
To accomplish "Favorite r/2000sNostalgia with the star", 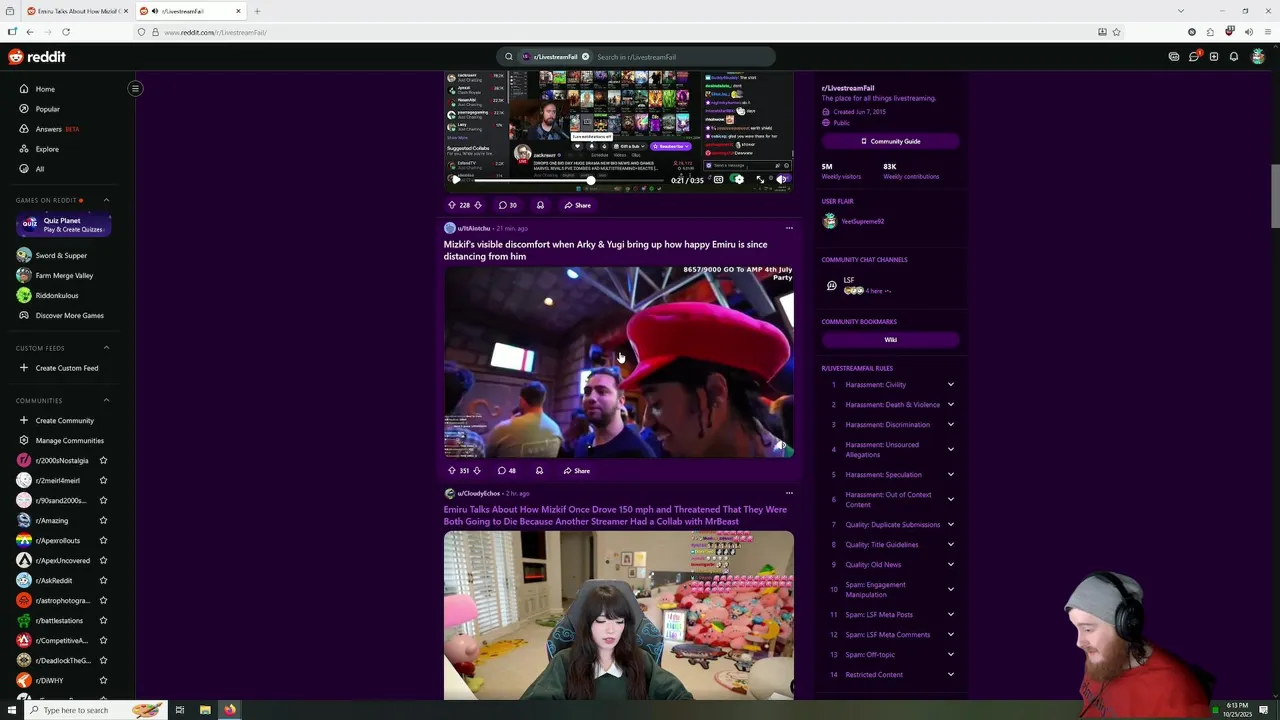I will coord(103,460).
